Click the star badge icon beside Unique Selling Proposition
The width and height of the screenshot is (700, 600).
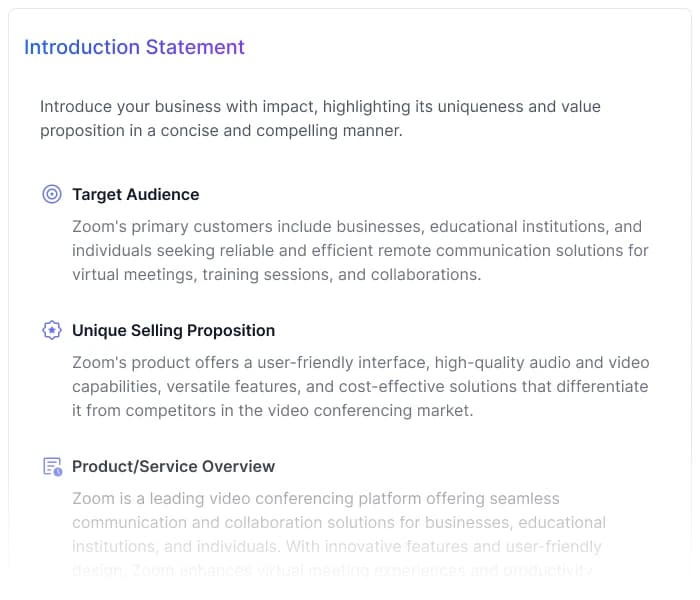point(52,330)
